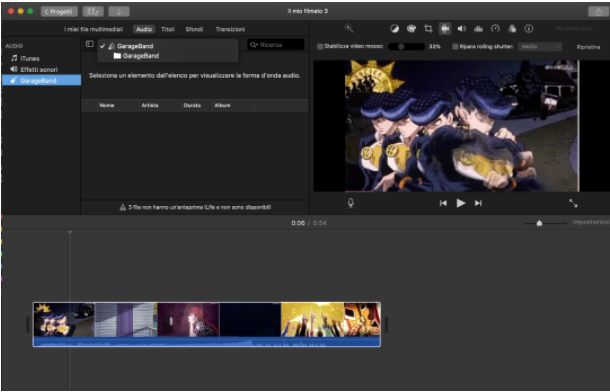Click the Ripristina button
This screenshot has width=610, height=392.
point(588,47)
